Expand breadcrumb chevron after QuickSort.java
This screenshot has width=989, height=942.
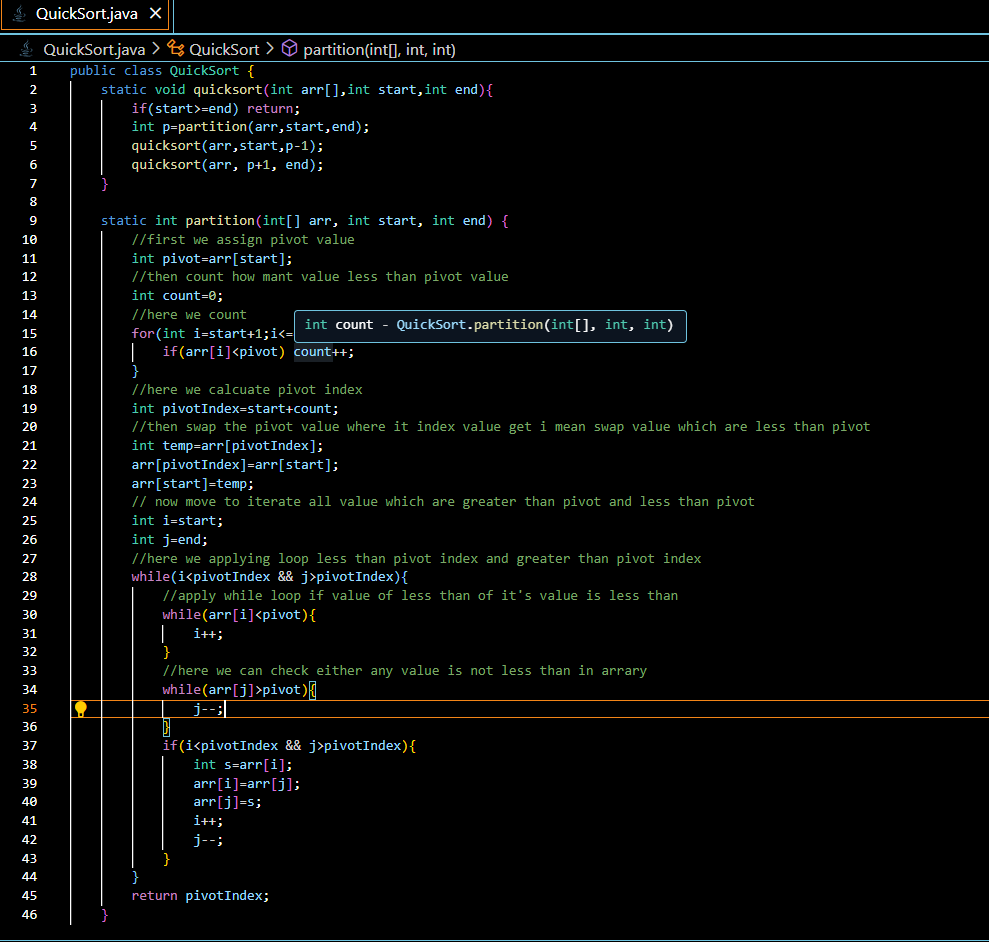[x=156, y=49]
